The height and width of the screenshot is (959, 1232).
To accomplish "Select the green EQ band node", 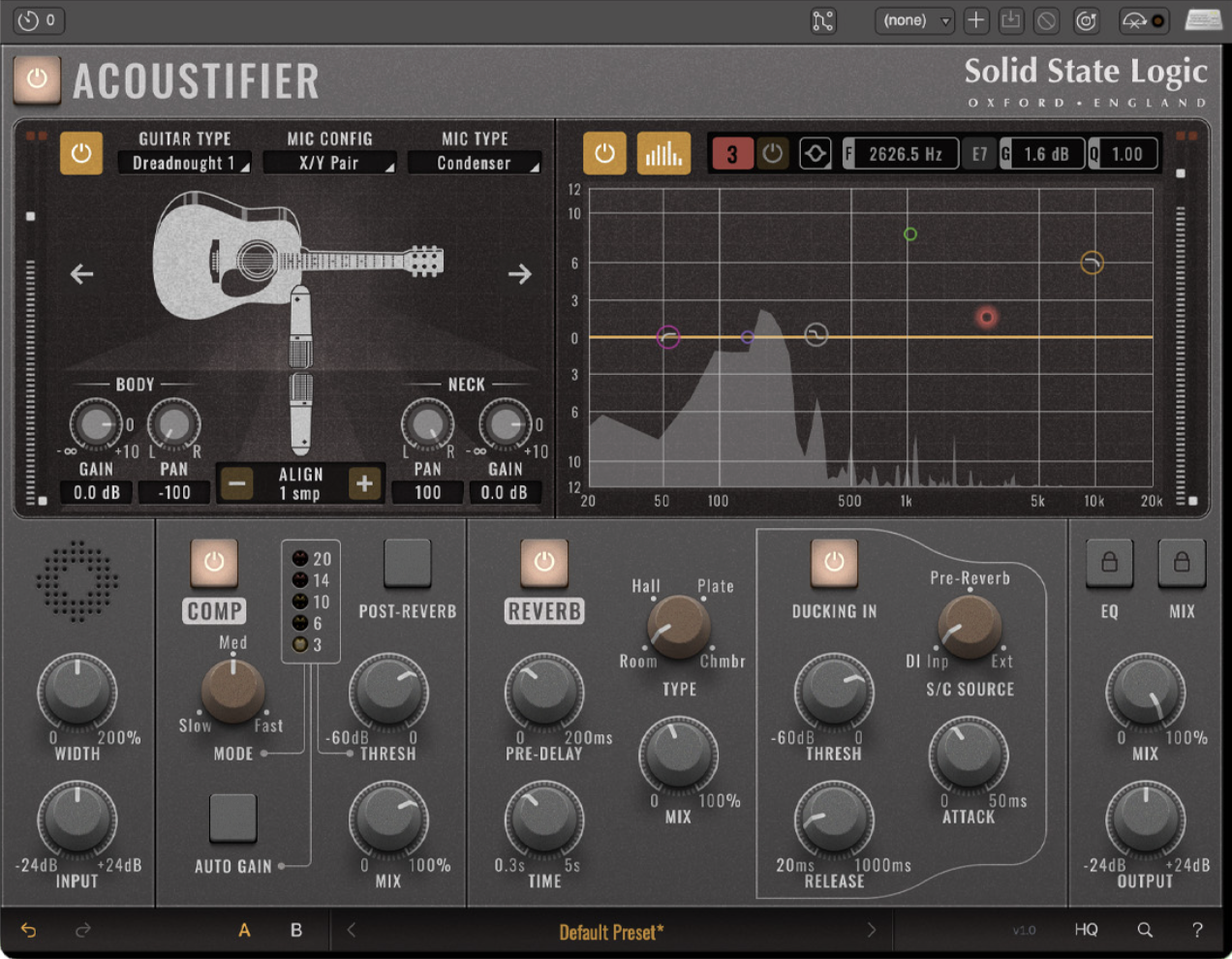I will coord(910,234).
